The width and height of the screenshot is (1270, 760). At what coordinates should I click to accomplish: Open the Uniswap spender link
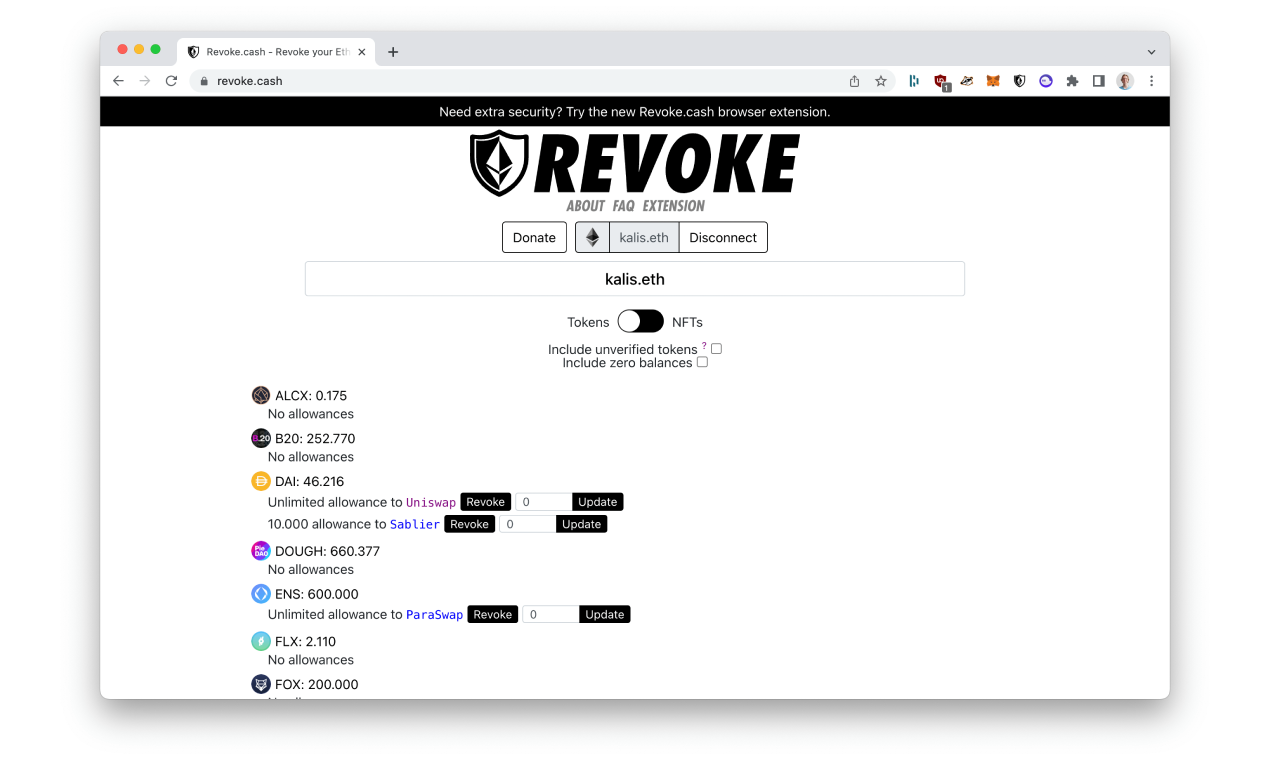tap(431, 502)
